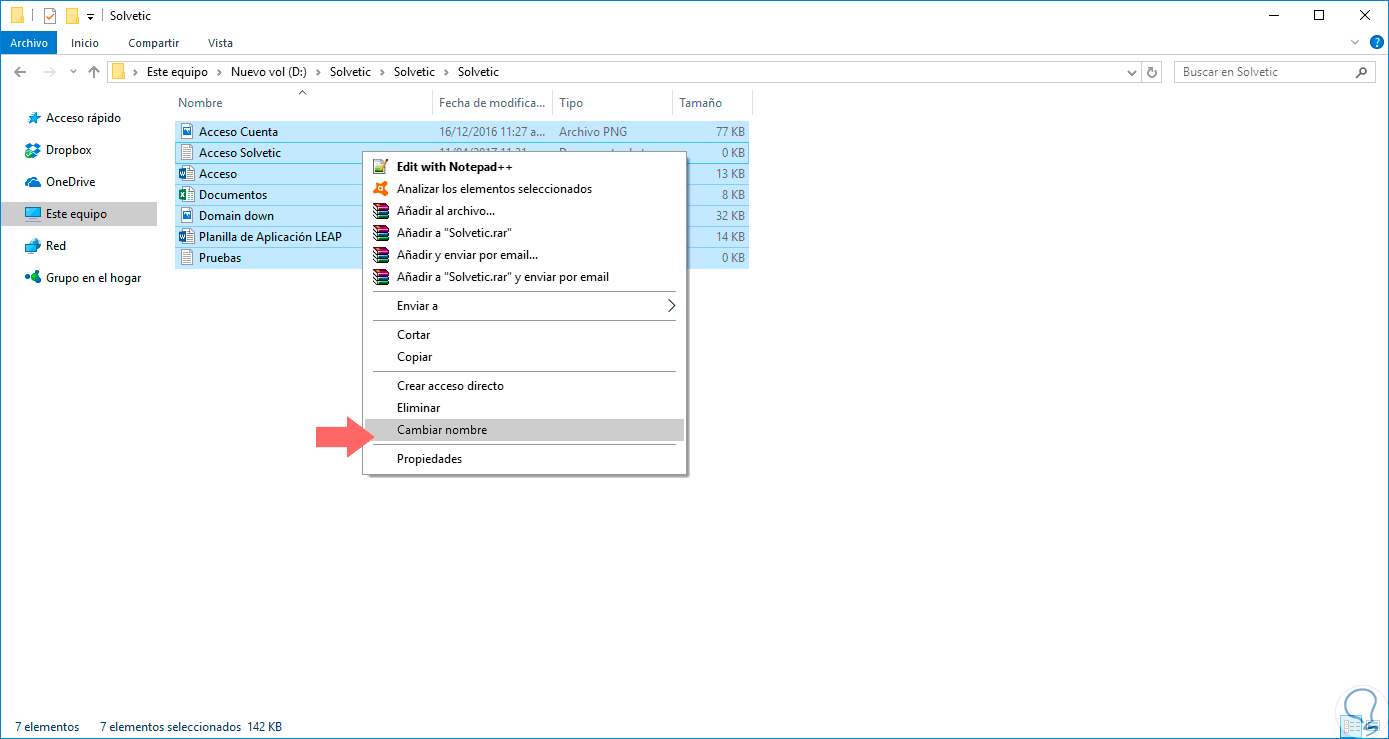
Task: Switch to the Compartir ribbon tab
Action: [x=153, y=43]
